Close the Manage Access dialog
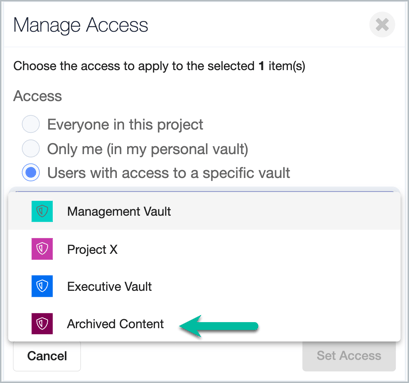The height and width of the screenshot is (383, 409). [x=382, y=25]
